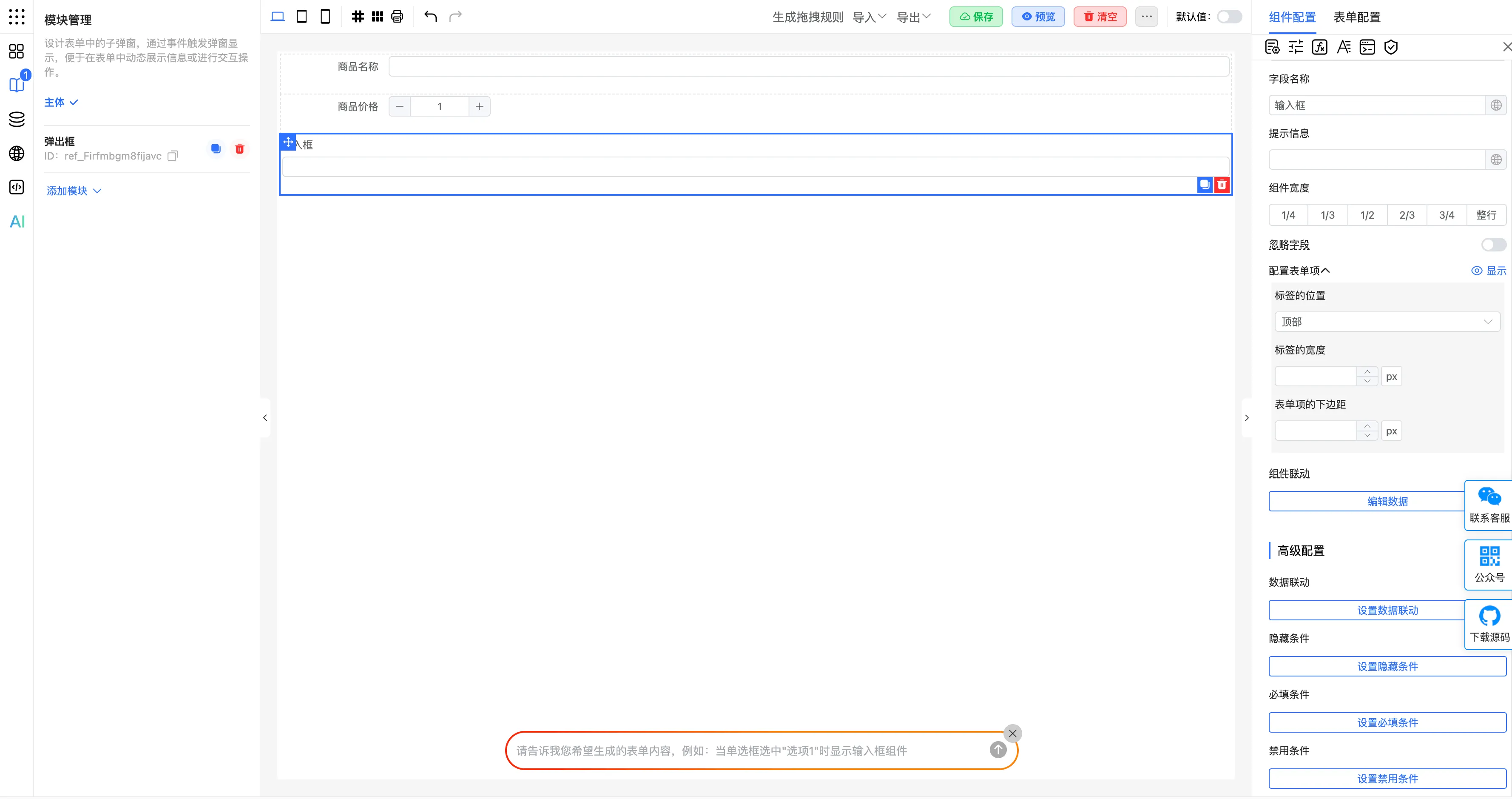
Task: Expand the 导入 dropdown menu
Action: (869, 17)
